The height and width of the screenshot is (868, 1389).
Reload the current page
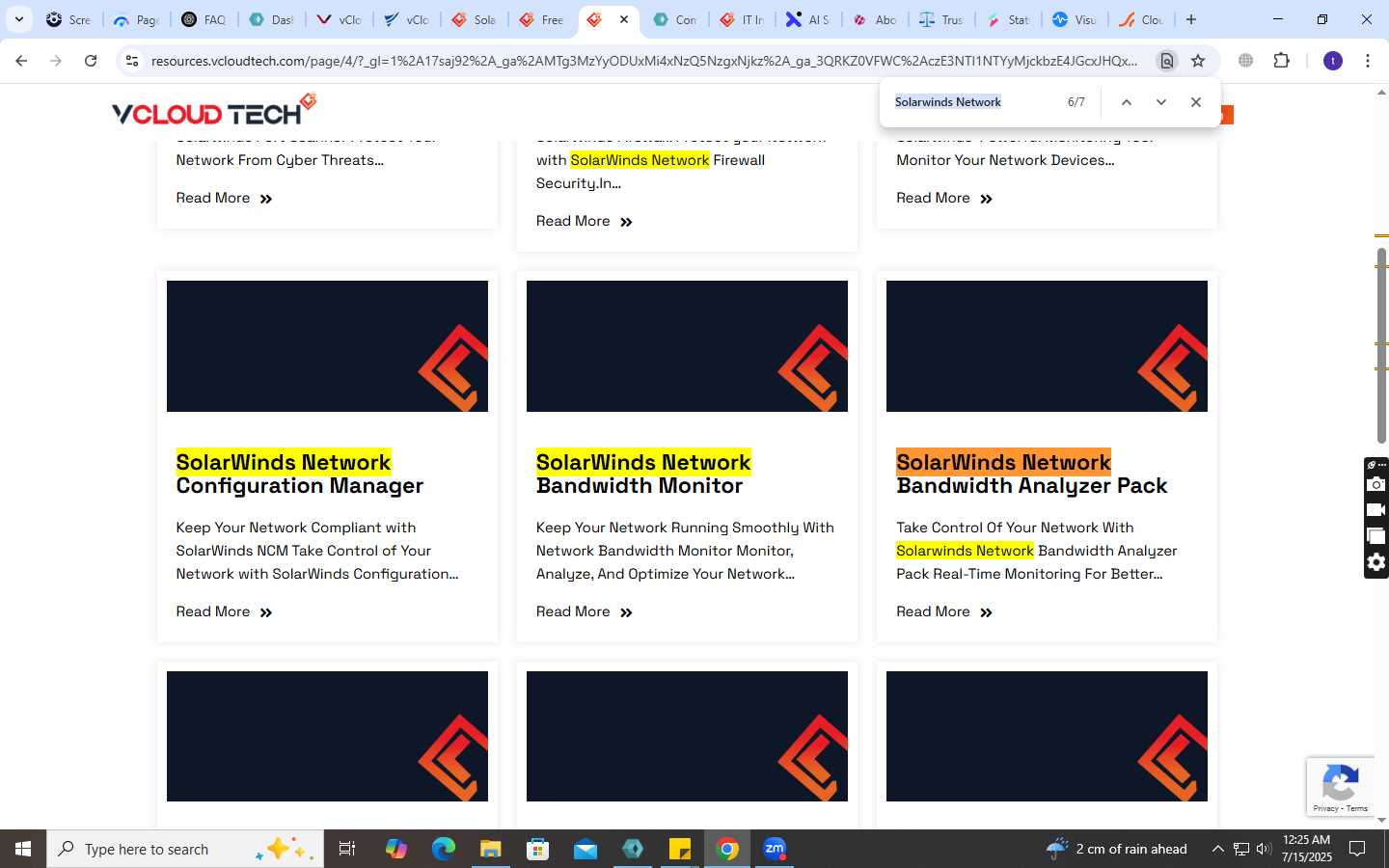(x=91, y=61)
